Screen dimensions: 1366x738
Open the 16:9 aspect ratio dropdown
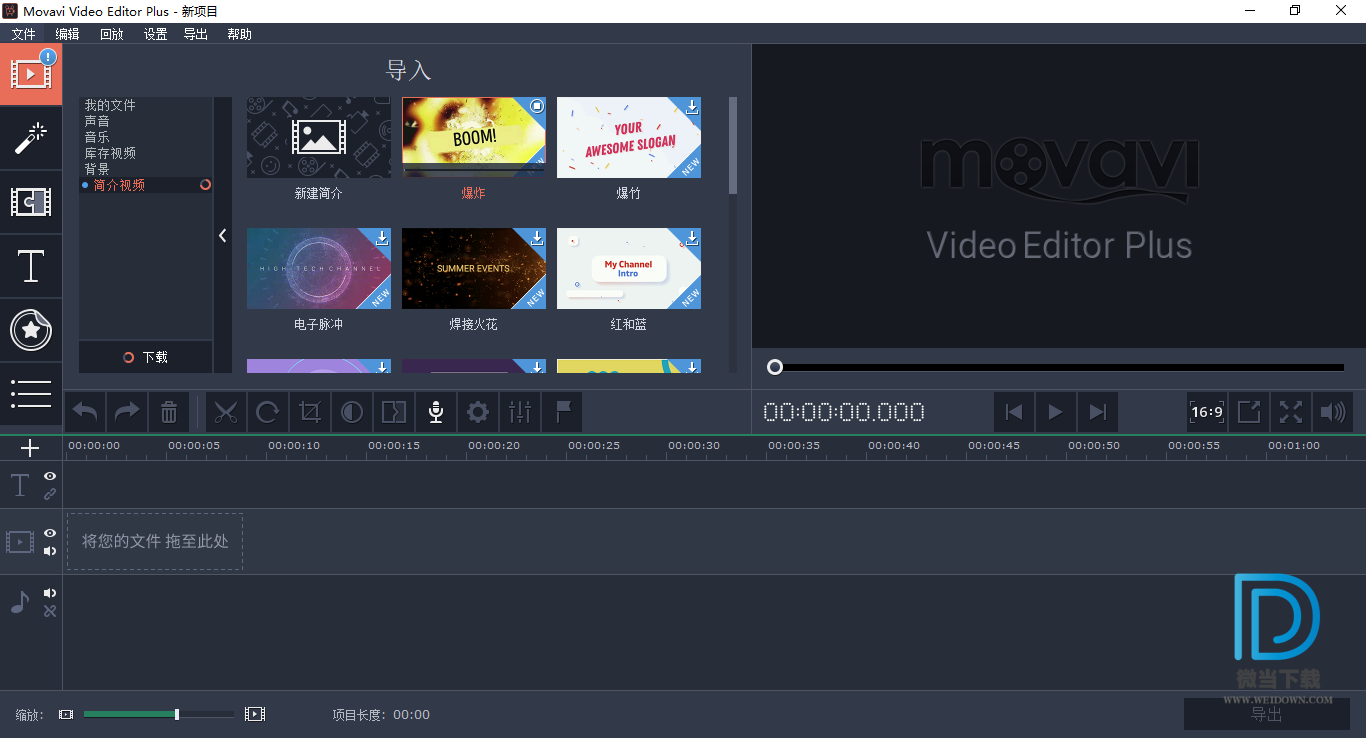pyautogui.click(x=1207, y=412)
